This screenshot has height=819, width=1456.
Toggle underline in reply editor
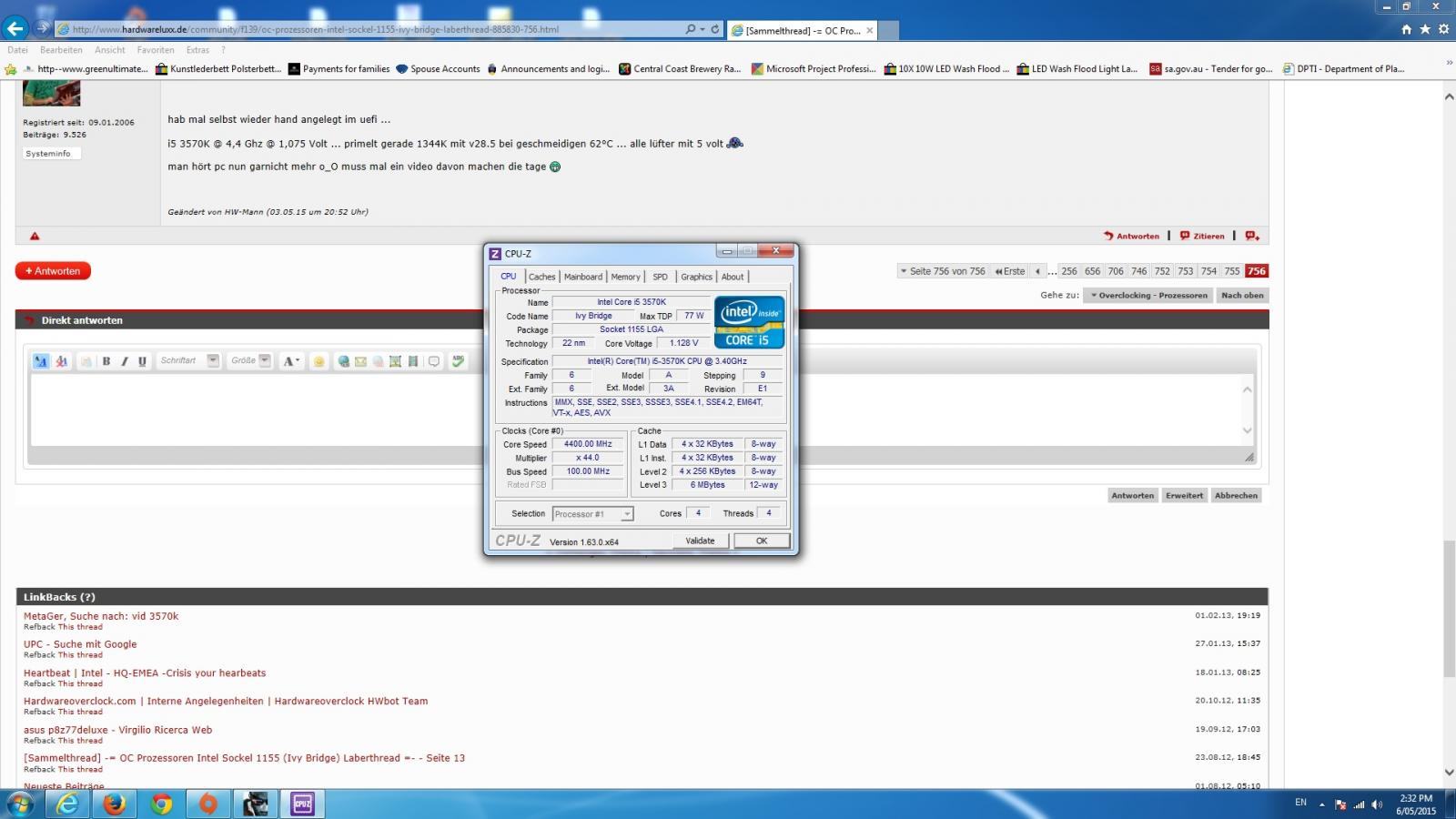[x=142, y=361]
